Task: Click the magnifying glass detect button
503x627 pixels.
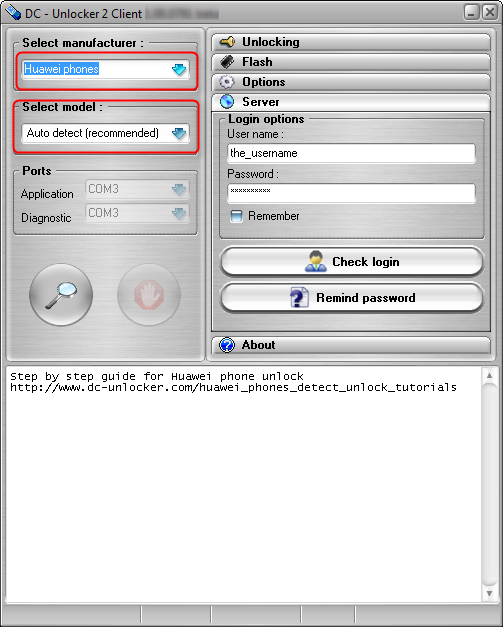Action: tap(61, 295)
